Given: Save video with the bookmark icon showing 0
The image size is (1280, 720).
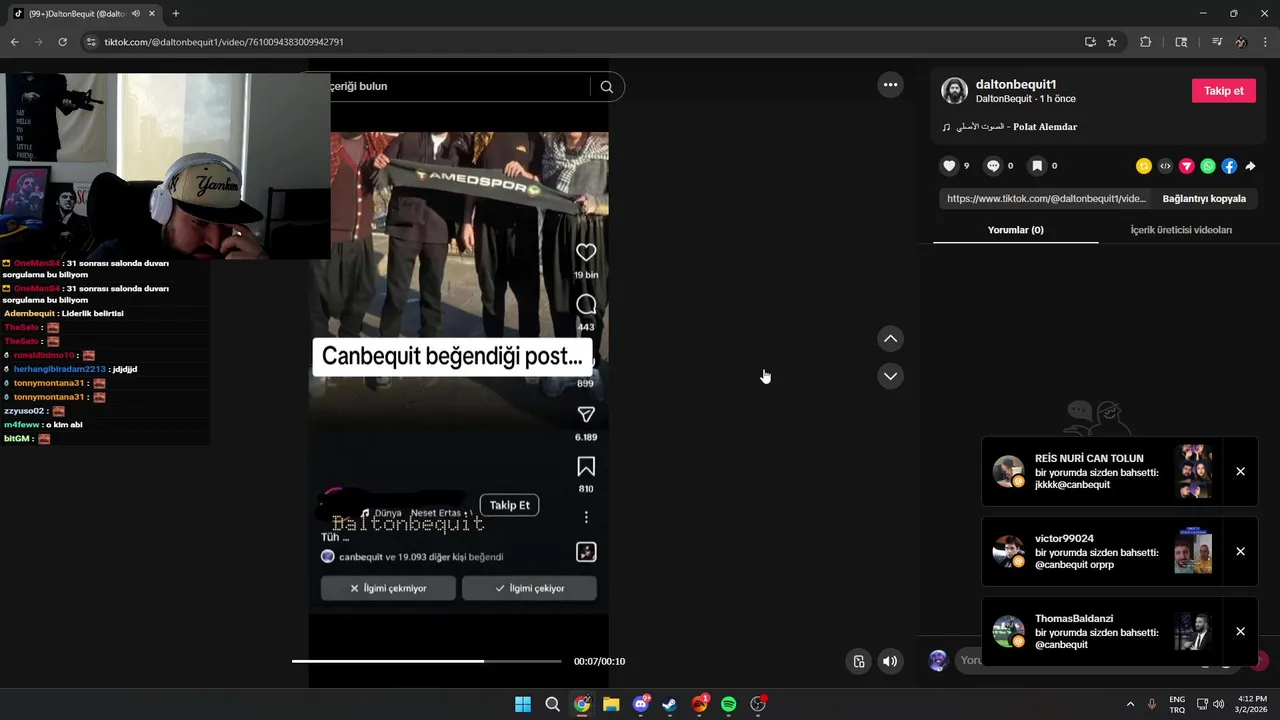Looking at the screenshot, I should pos(1037,166).
